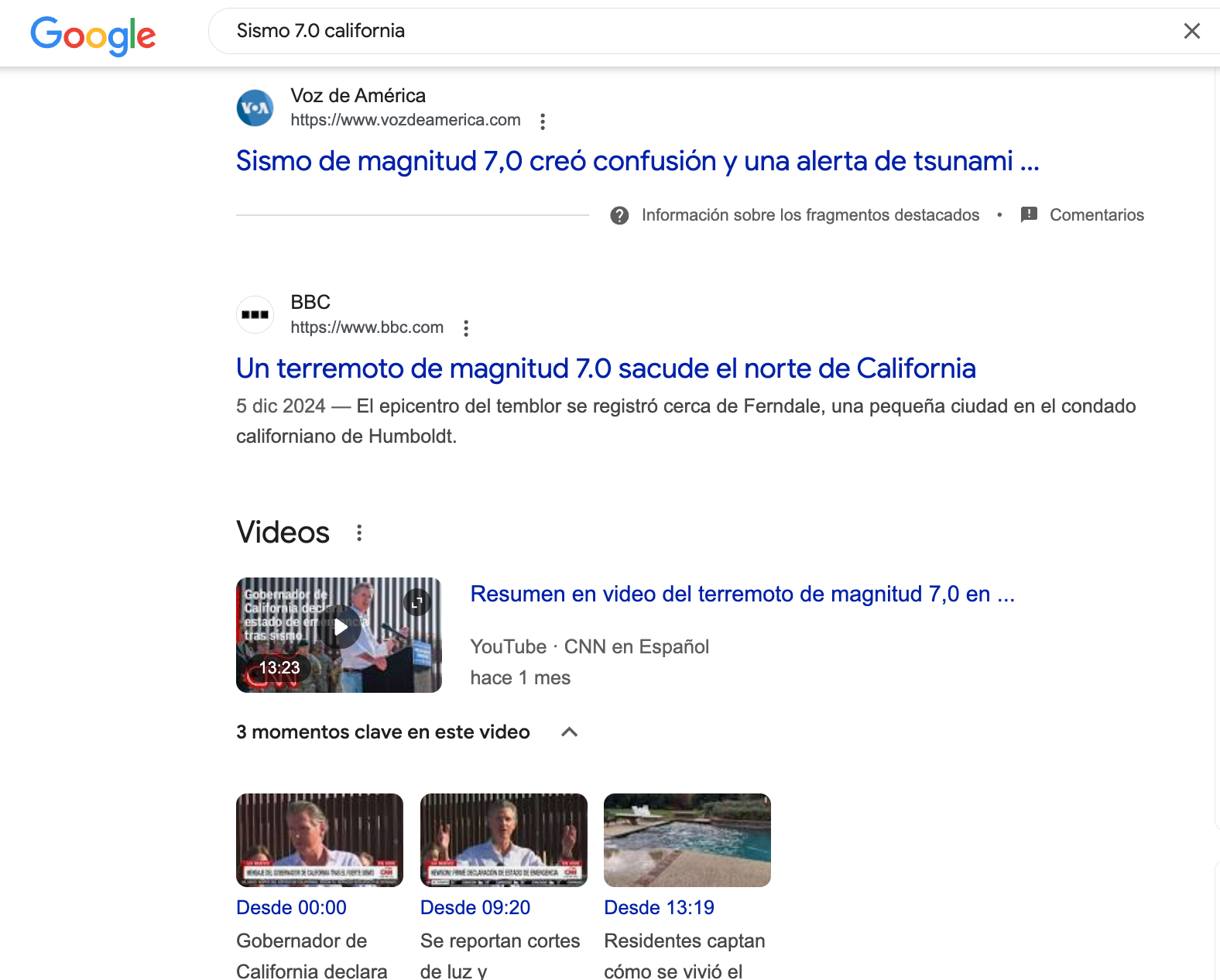
Task: Click the Información sobre los fragmentos destacados link
Action: [x=810, y=215]
